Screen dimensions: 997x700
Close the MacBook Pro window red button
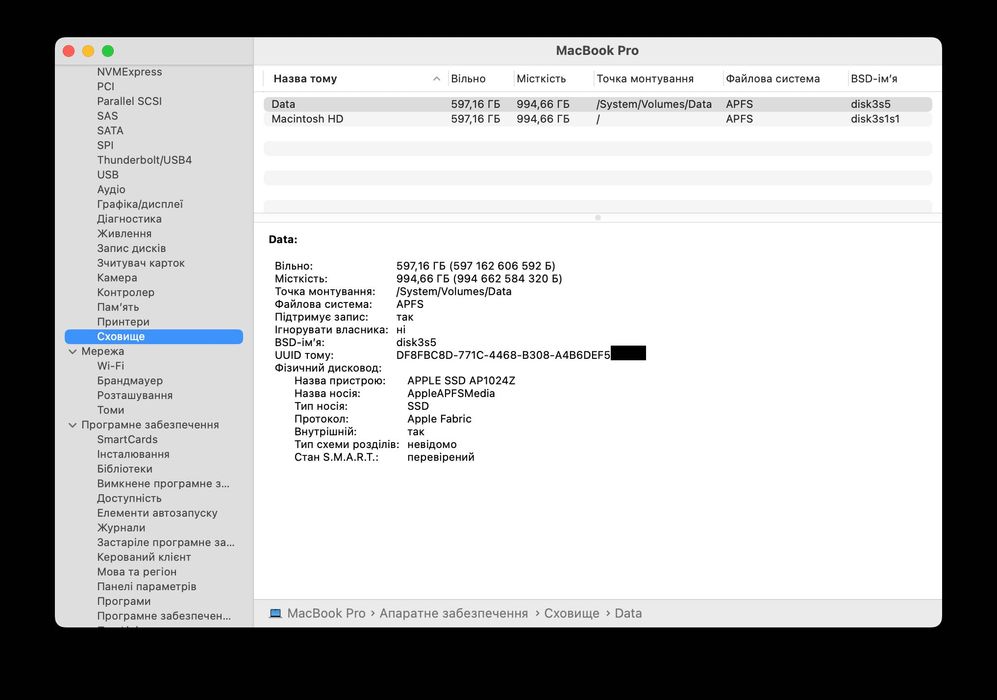click(x=69, y=51)
